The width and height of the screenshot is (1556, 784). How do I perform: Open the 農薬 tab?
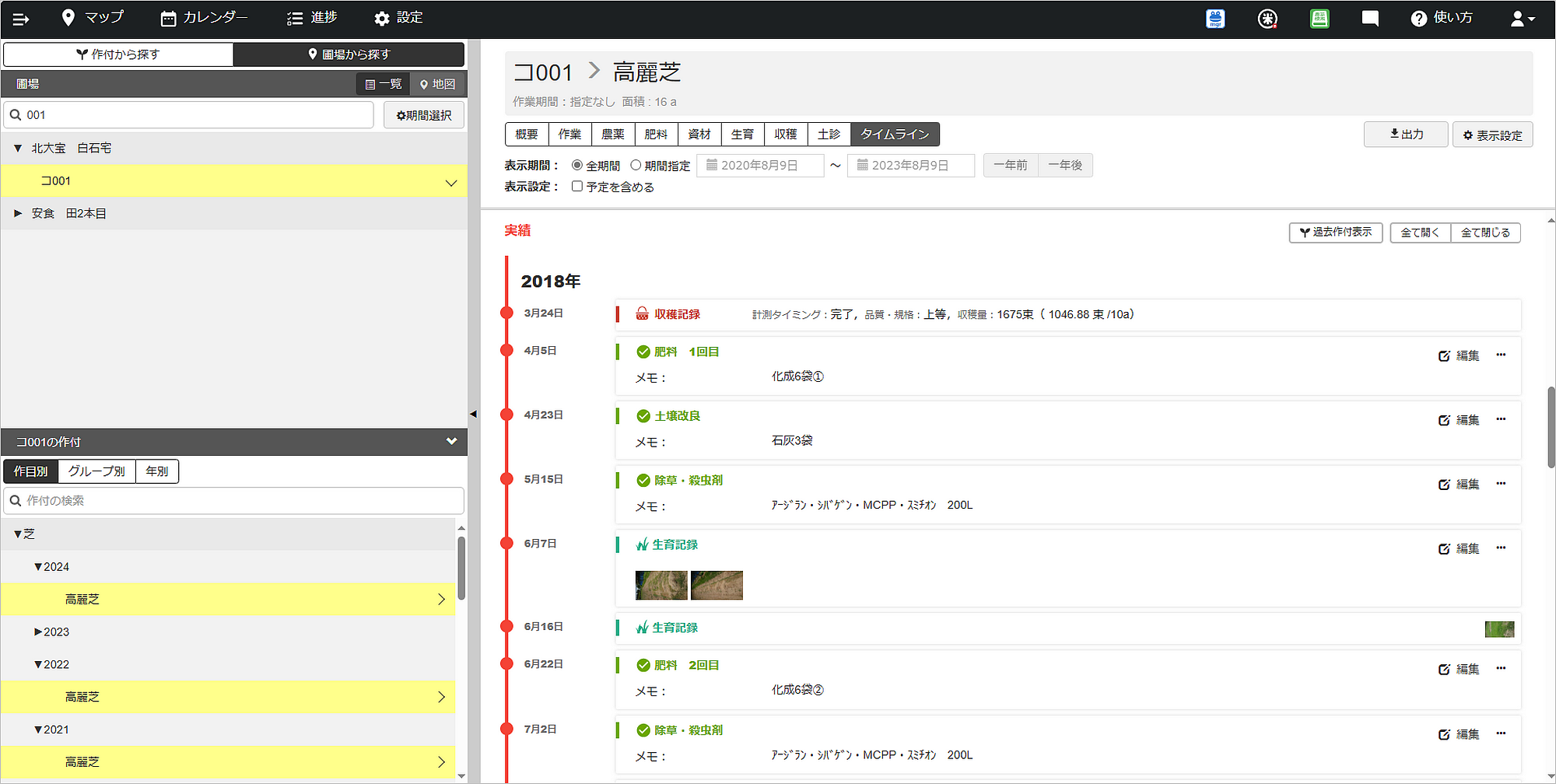pyautogui.click(x=613, y=135)
